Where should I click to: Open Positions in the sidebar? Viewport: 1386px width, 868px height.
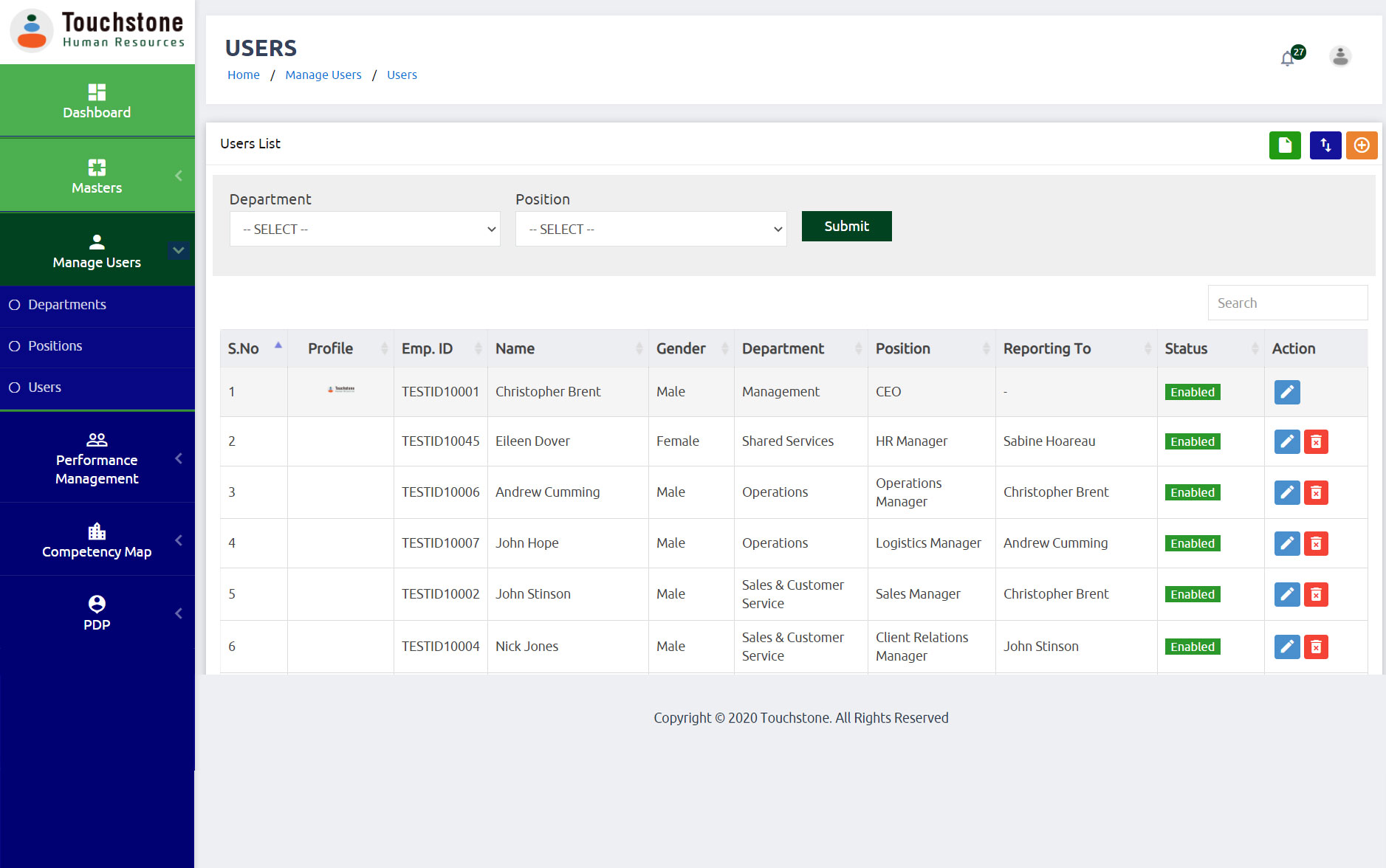point(55,346)
